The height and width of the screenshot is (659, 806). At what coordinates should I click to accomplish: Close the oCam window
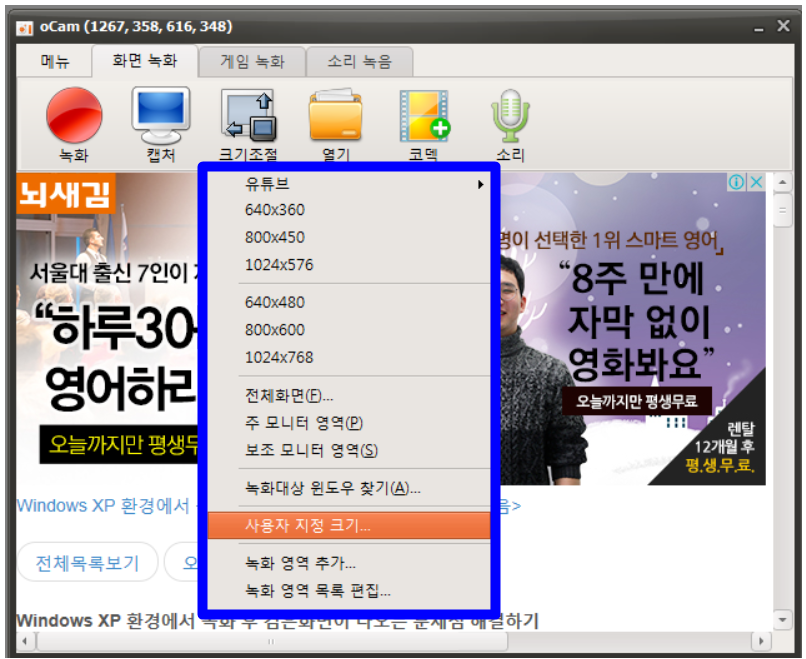point(783,26)
